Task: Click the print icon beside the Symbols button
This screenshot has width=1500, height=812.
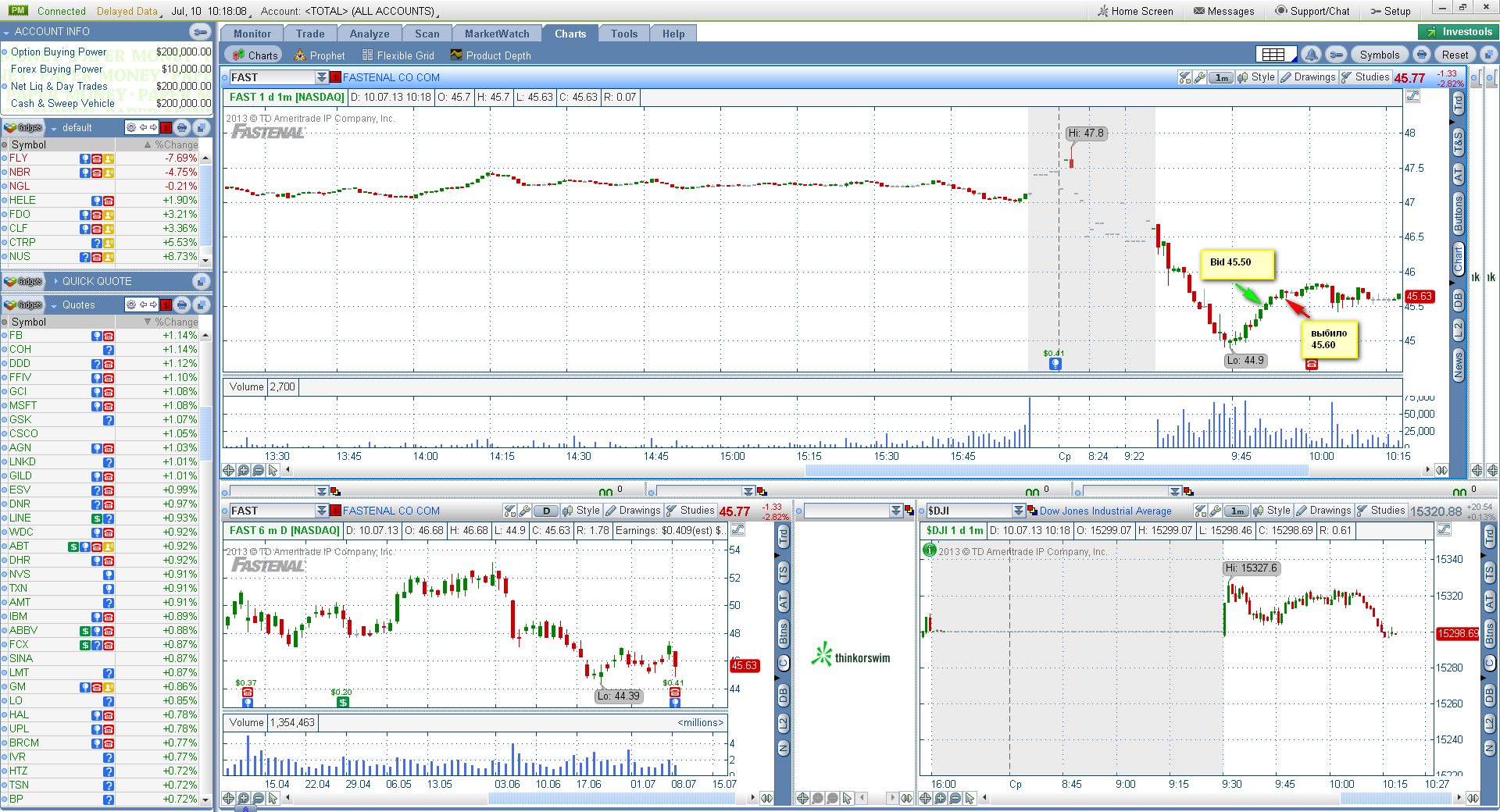Action: point(1422,55)
